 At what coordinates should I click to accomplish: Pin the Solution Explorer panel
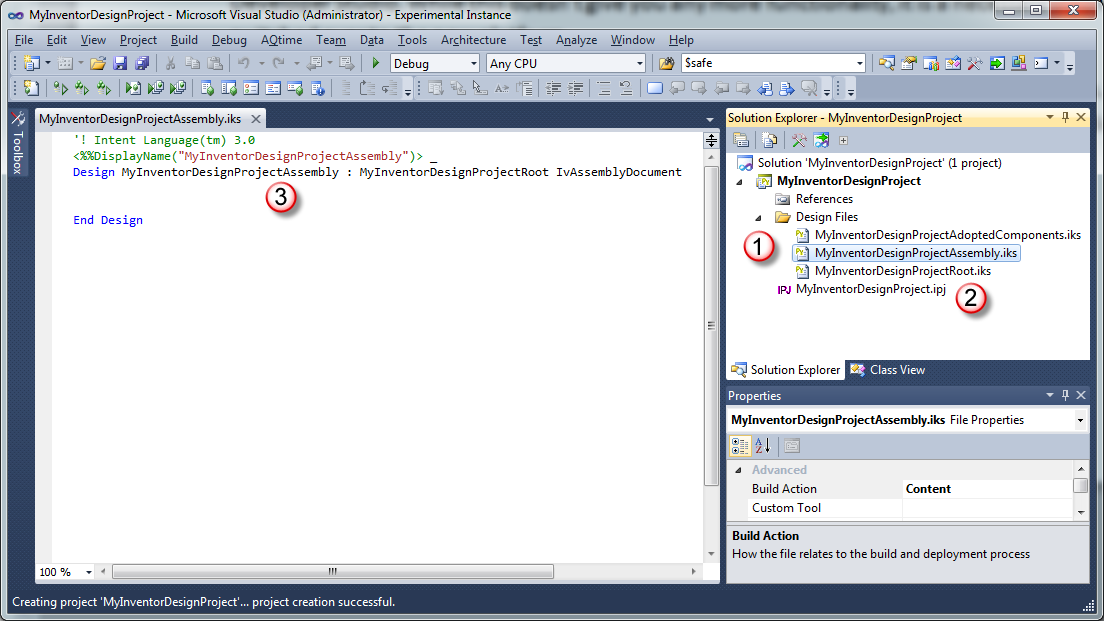[x=1065, y=118]
